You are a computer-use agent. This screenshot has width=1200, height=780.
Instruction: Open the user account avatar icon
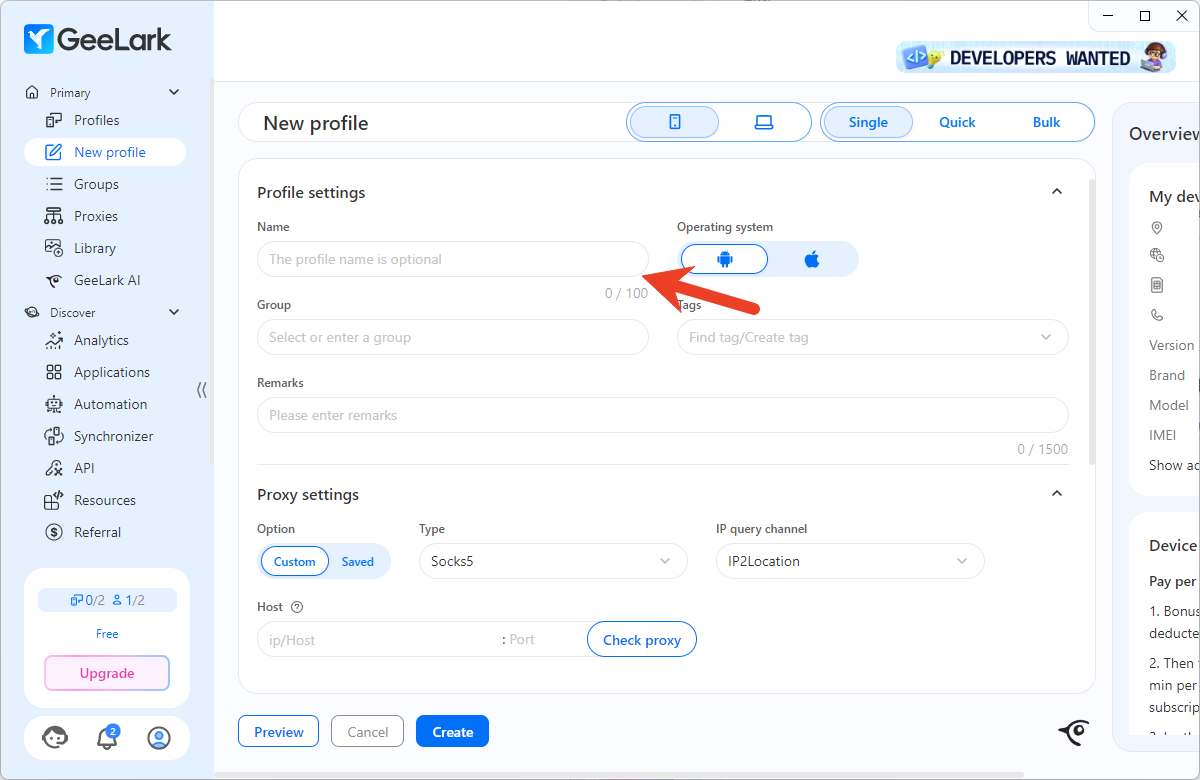click(x=158, y=739)
